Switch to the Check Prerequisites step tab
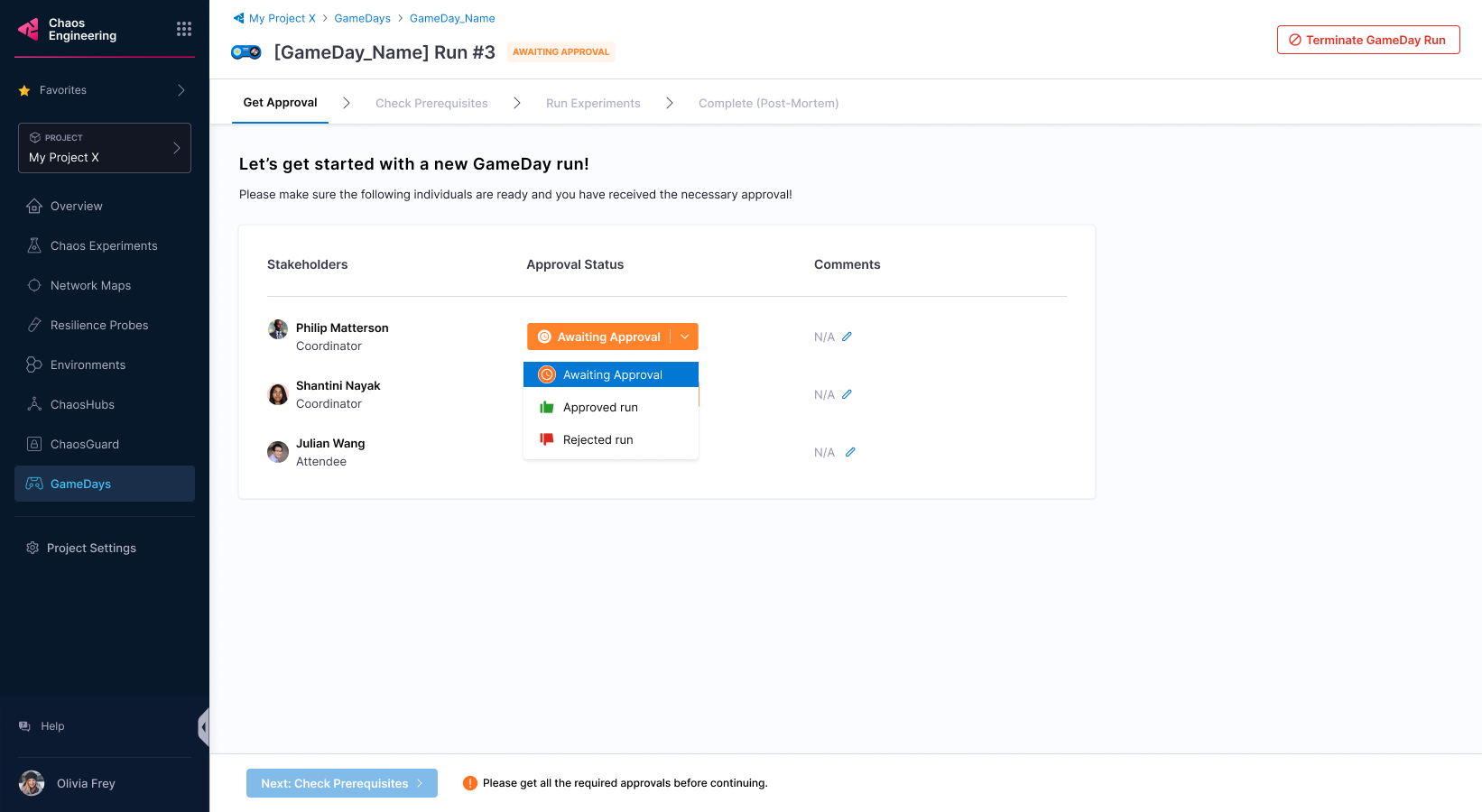This screenshot has width=1482, height=812. [x=431, y=103]
